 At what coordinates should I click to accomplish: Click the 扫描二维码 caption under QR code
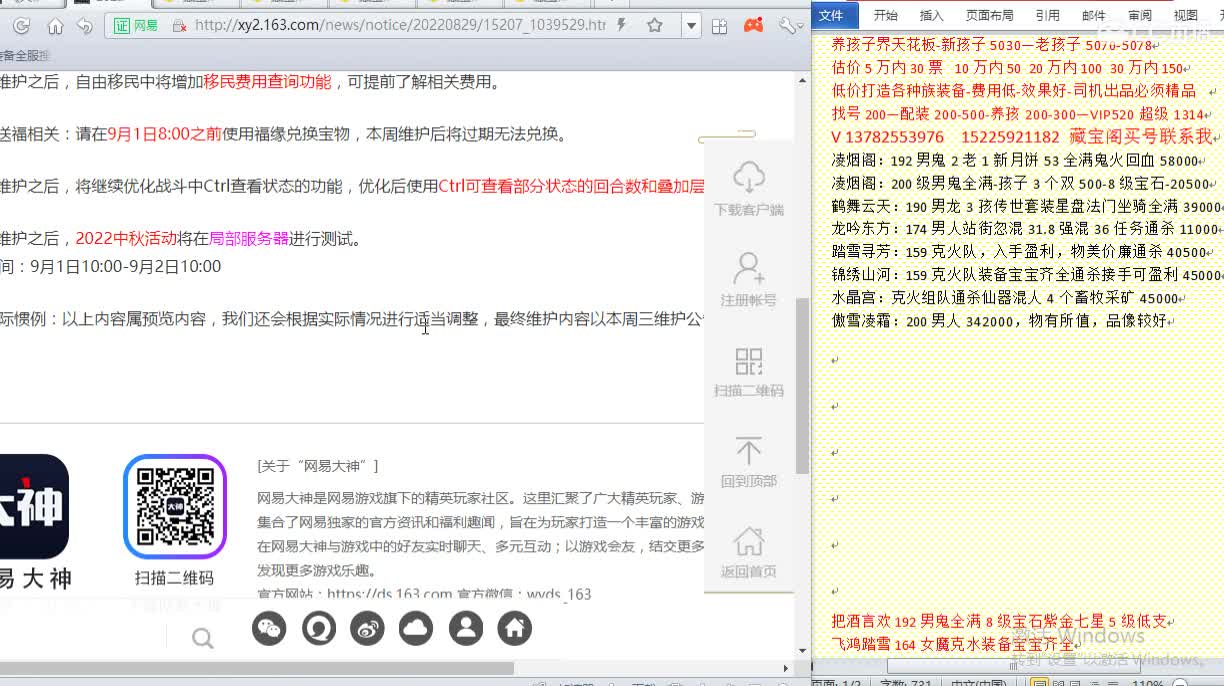(x=174, y=578)
